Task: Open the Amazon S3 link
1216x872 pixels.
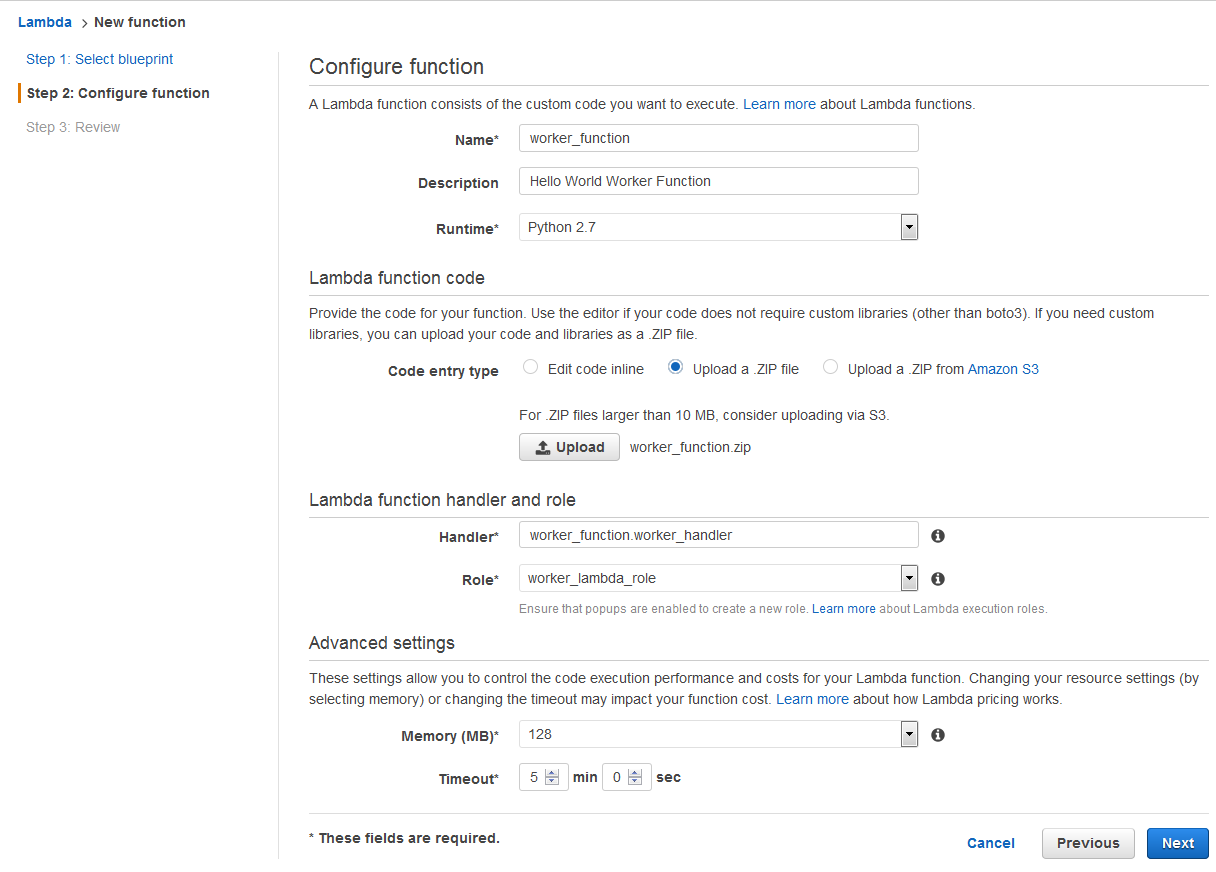Action: point(1003,369)
